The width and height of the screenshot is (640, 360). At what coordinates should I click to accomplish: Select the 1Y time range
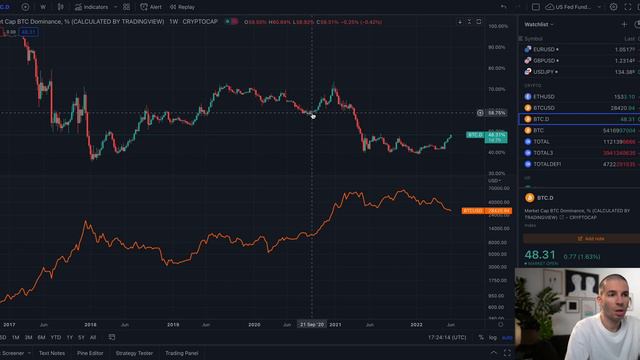69,338
